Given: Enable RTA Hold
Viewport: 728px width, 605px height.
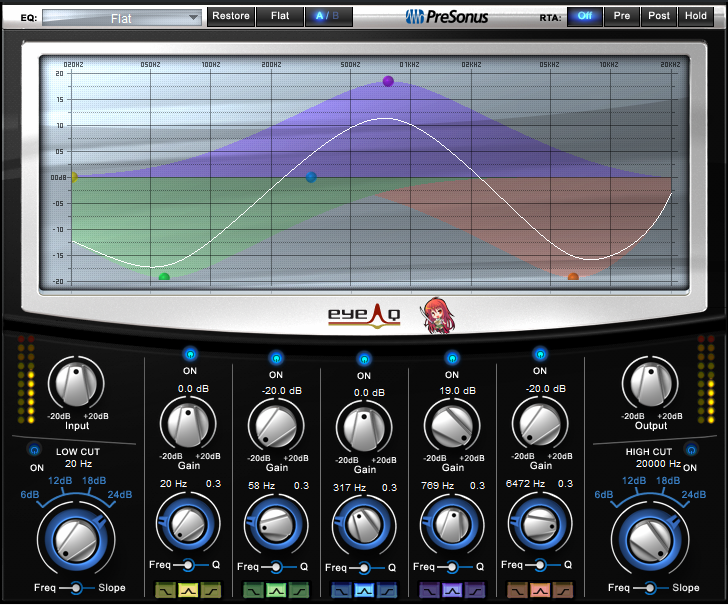Looking at the screenshot, I should 696,16.
